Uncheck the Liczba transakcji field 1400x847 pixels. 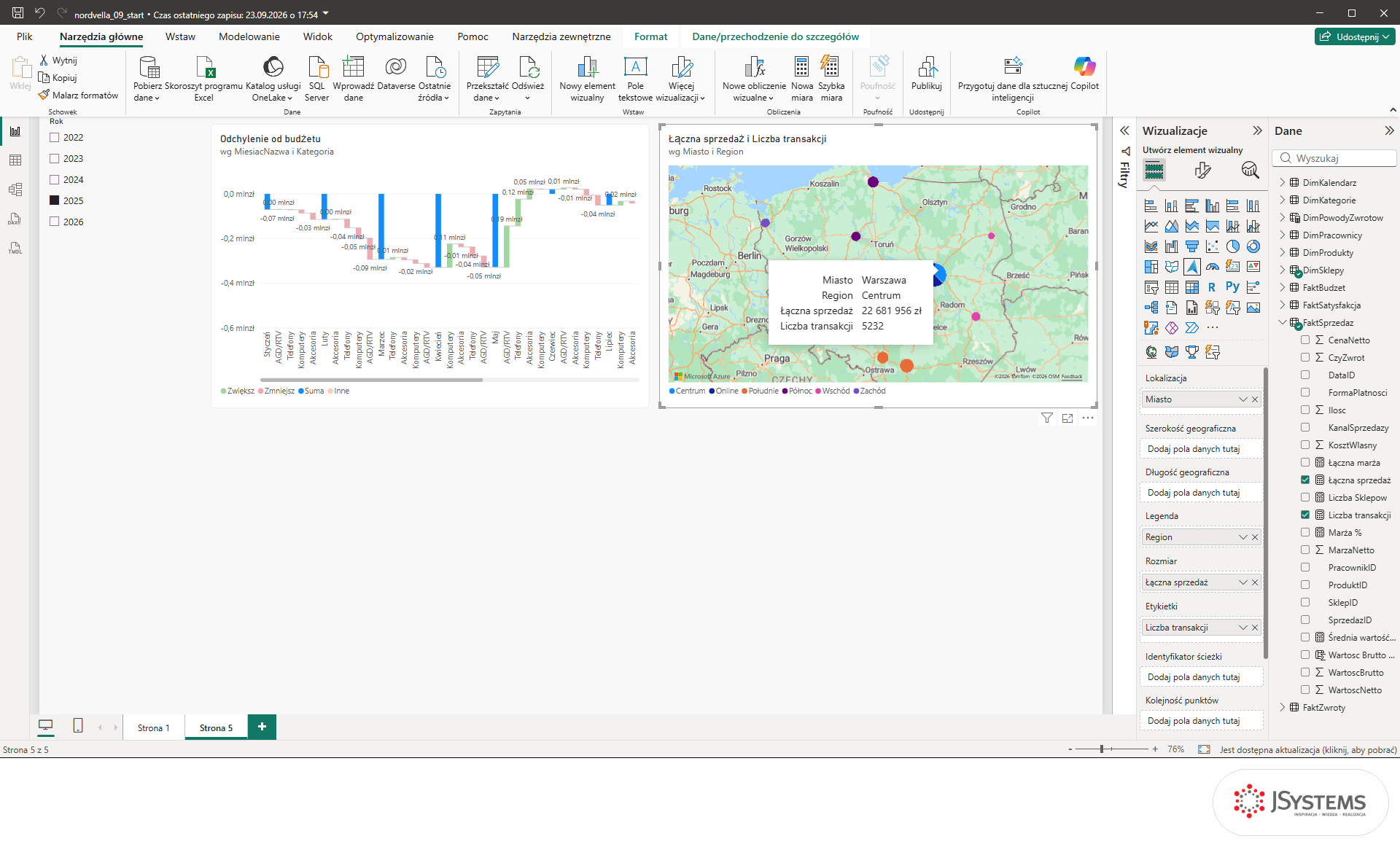(1305, 515)
